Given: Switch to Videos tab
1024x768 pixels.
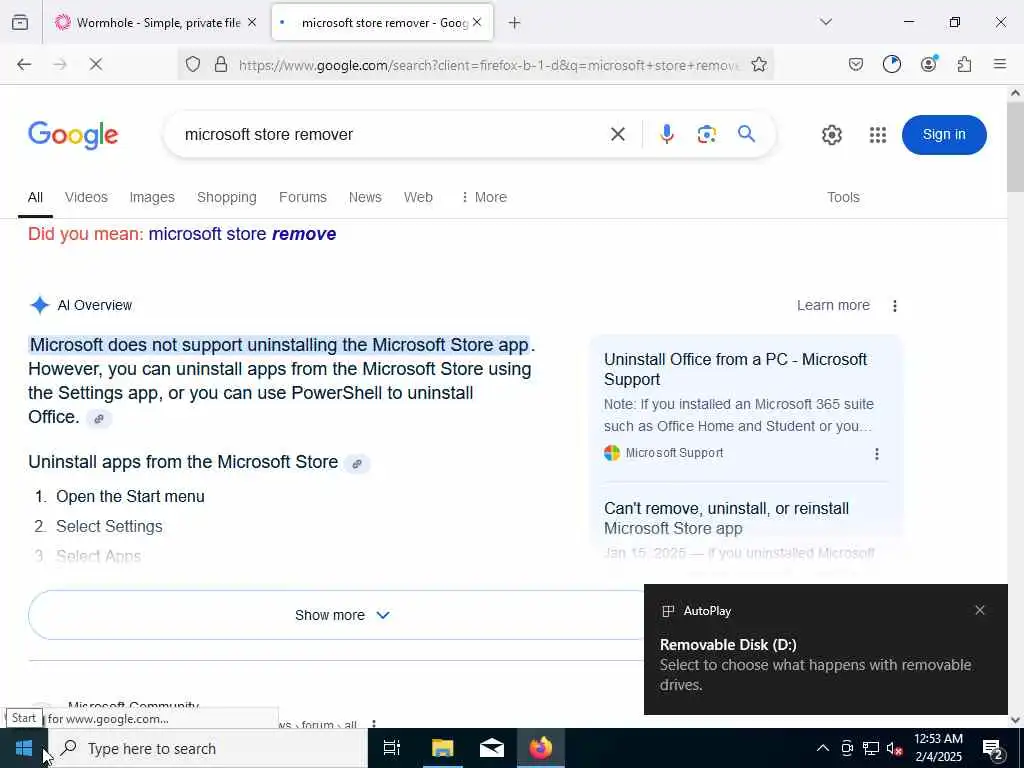Looking at the screenshot, I should point(86,197).
